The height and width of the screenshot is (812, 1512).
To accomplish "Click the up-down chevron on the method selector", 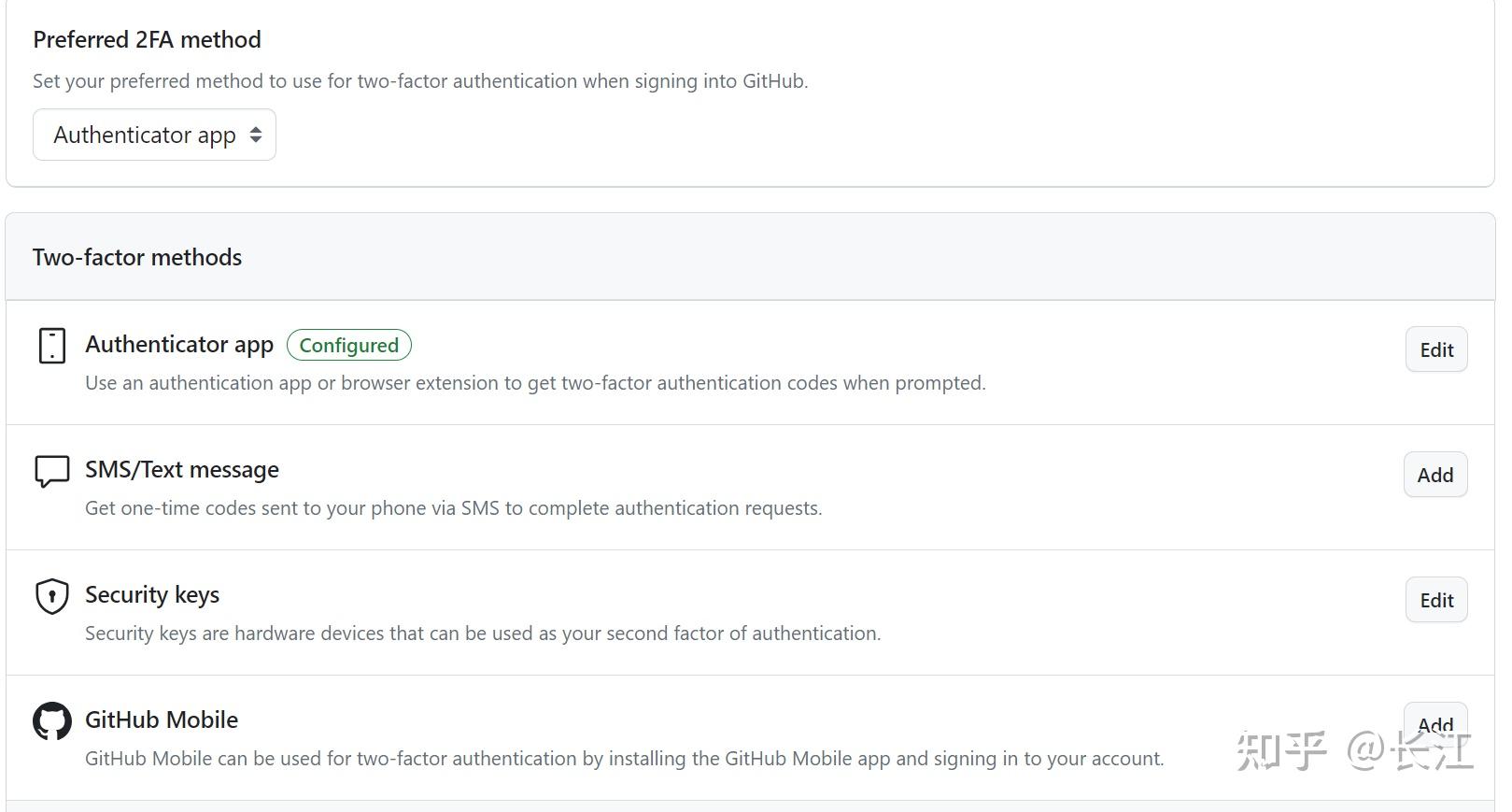I will 255,135.
